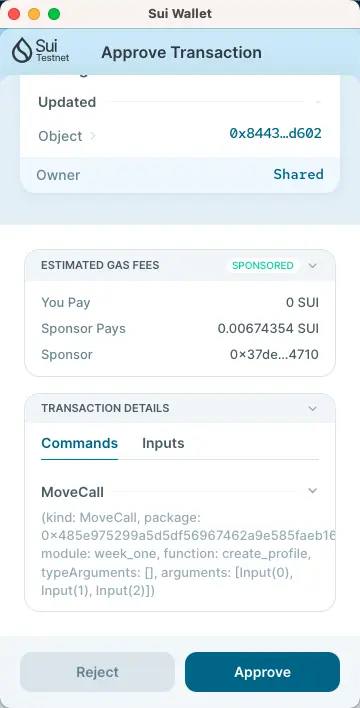This screenshot has height=708, width=360.
Task: Click the yellow macOS minimize button
Action: pyautogui.click(x=34, y=14)
